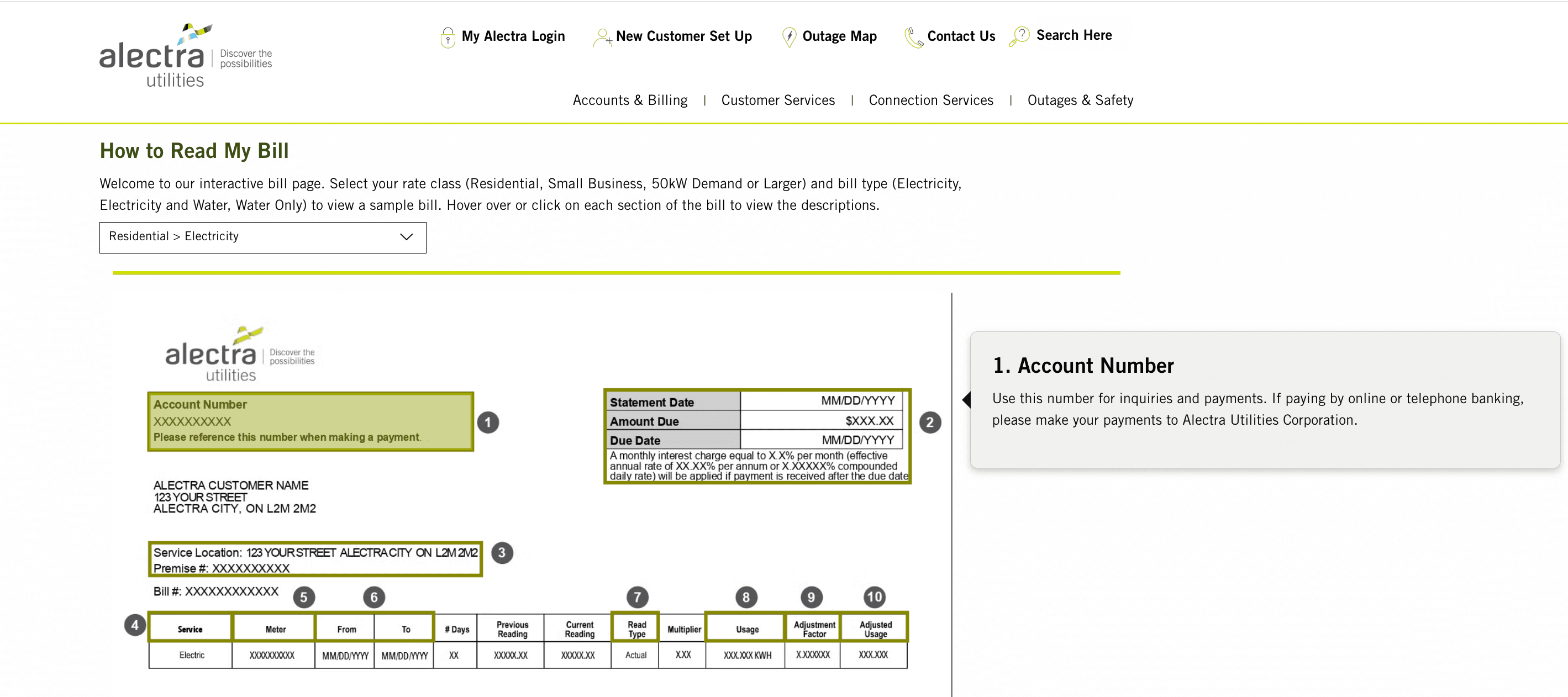
Task: Click the phone handset Contact Us icon
Action: [x=913, y=38]
